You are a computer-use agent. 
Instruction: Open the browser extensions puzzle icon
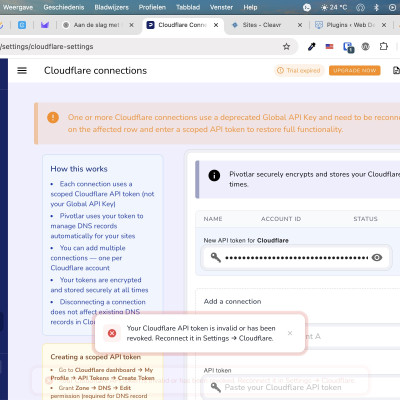pos(384,46)
